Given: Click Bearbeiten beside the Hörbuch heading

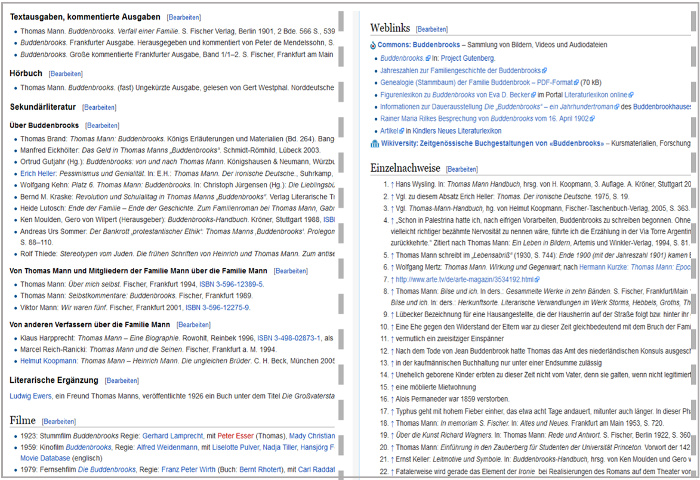Looking at the screenshot, I should [x=66, y=74].
